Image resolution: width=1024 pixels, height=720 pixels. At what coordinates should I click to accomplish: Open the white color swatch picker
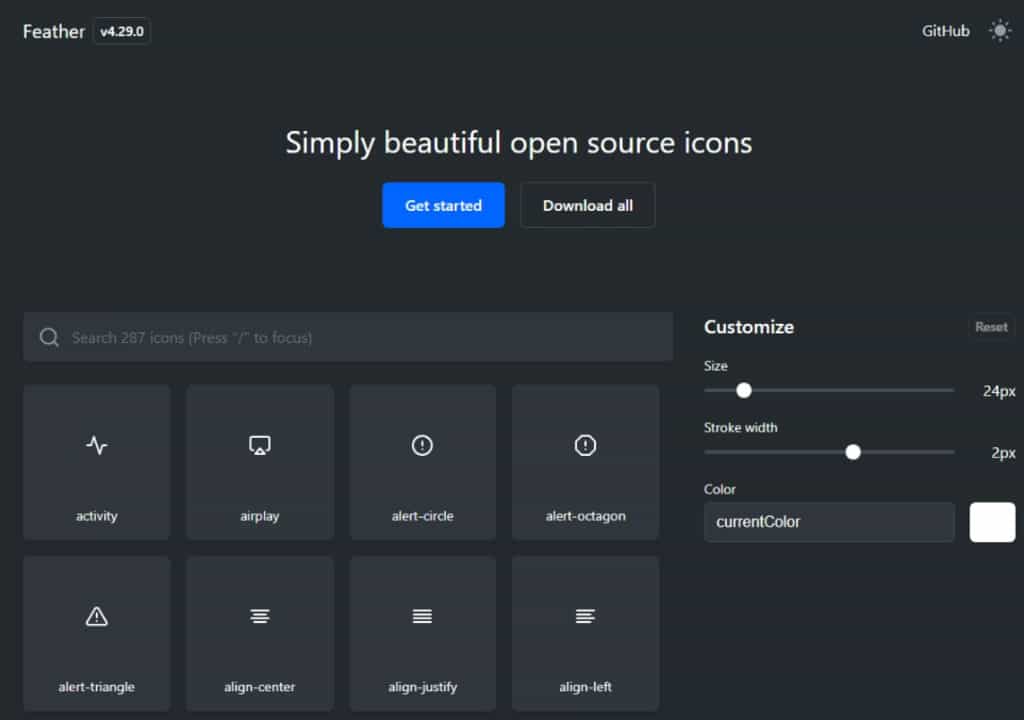click(x=992, y=522)
